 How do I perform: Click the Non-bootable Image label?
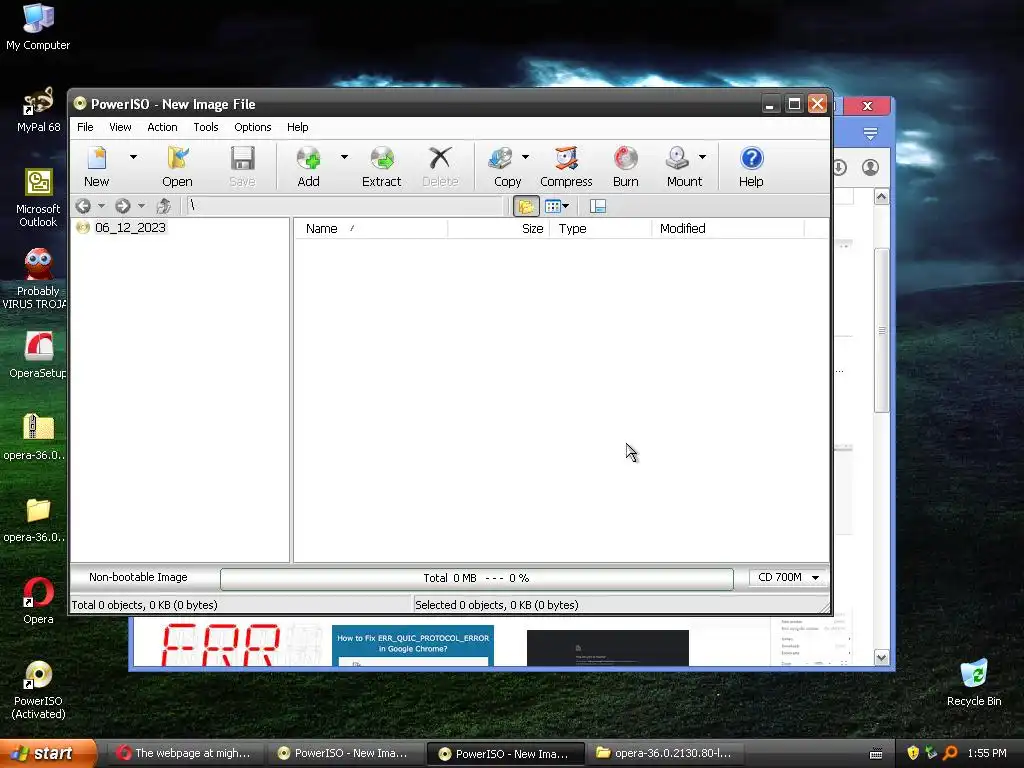pyautogui.click(x=138, y=577)
